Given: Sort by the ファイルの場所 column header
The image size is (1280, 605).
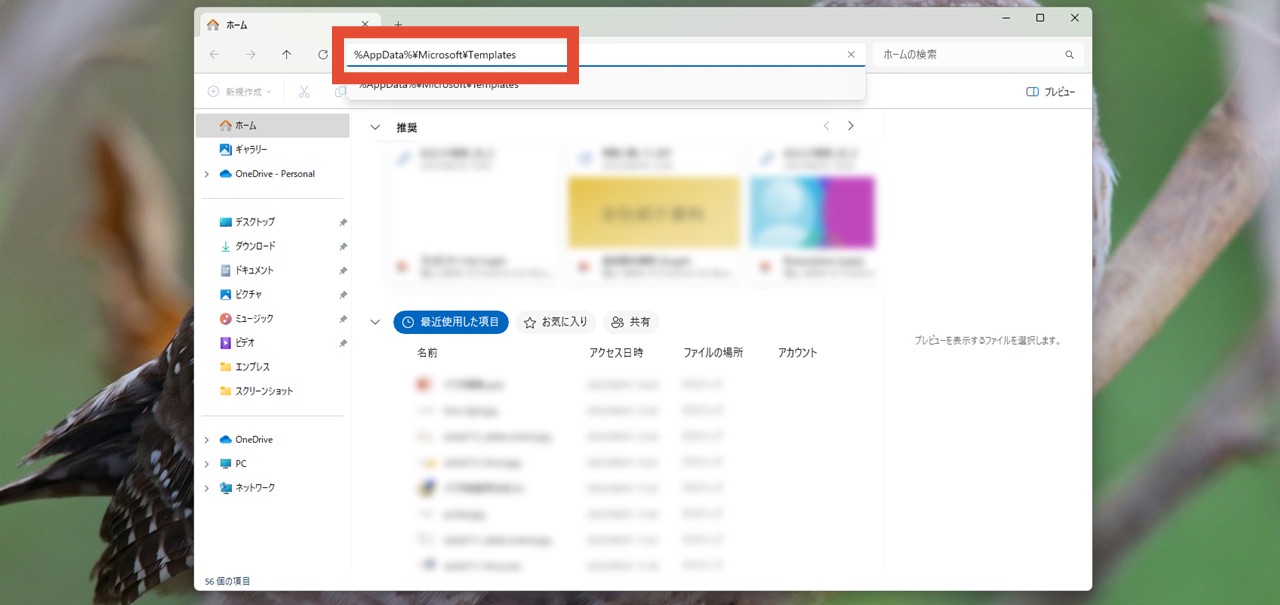Looking at the screenshot, I should click(713, 353).
